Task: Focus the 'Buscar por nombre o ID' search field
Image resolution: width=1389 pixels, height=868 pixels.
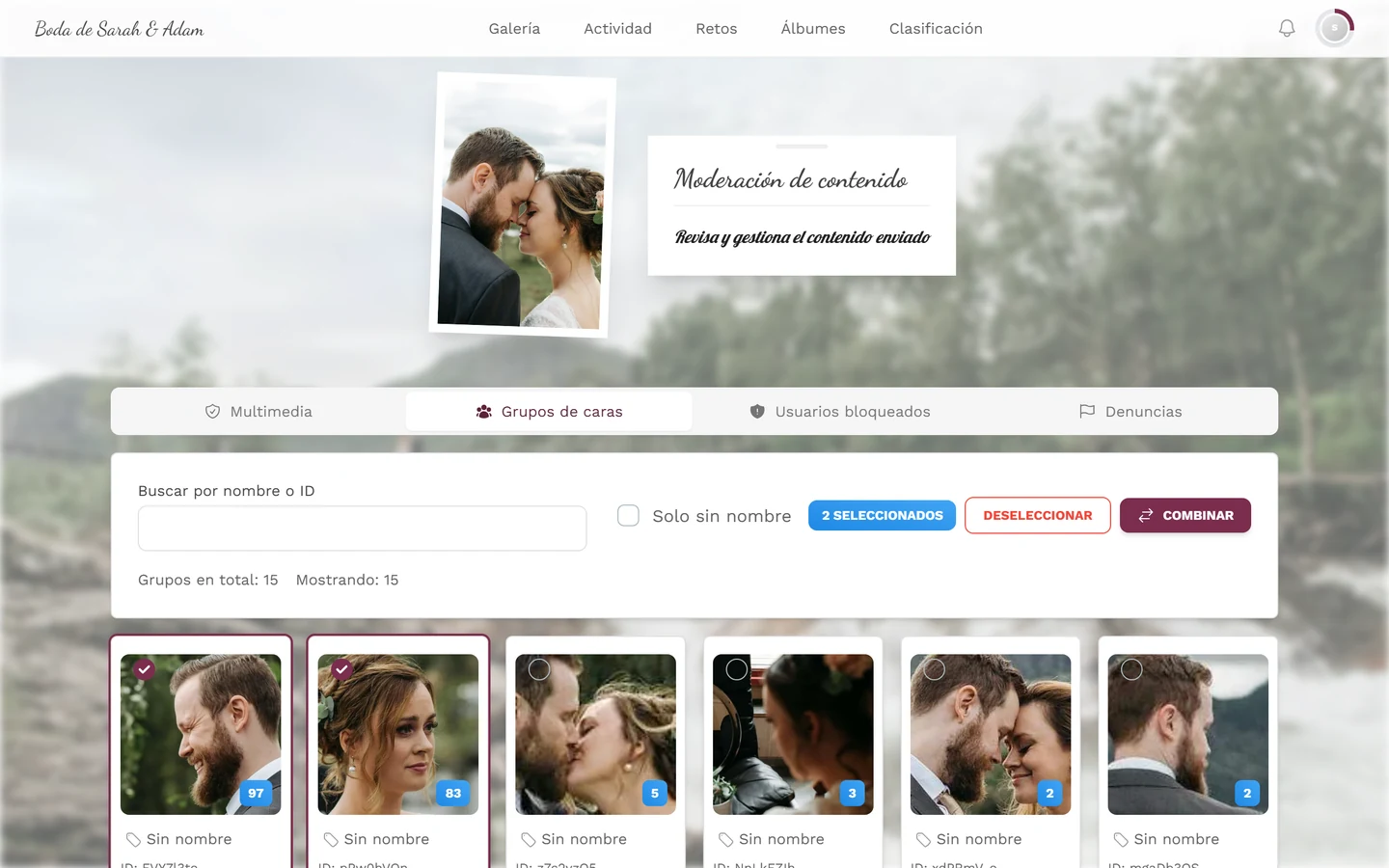Action: point(363,529)
